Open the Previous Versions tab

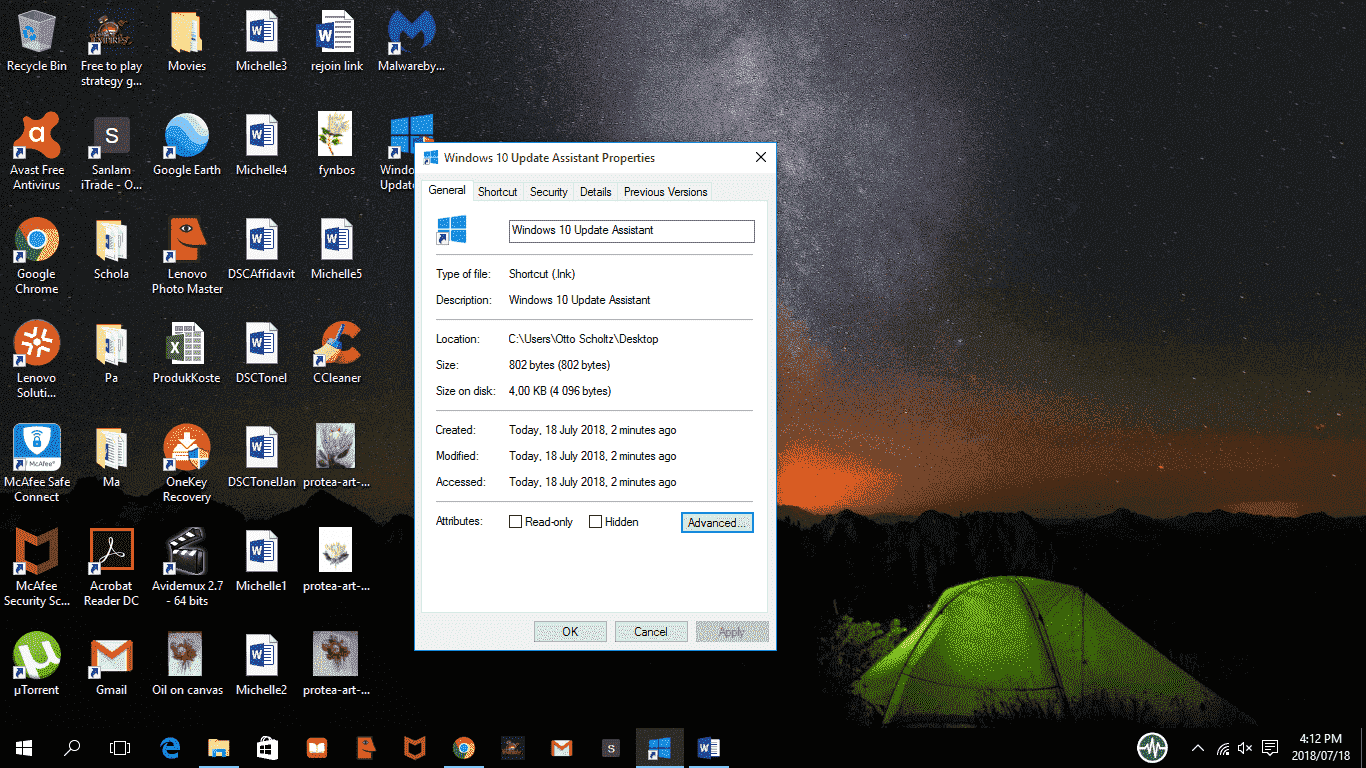[x=666, y=192]
